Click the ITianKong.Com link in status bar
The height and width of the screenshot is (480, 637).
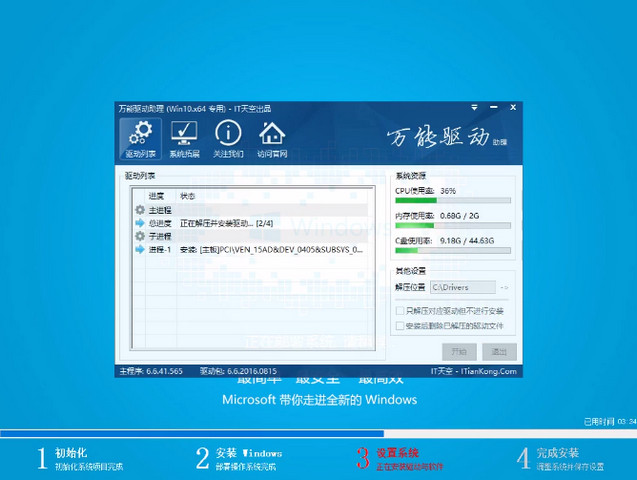(x=488, y=371)
